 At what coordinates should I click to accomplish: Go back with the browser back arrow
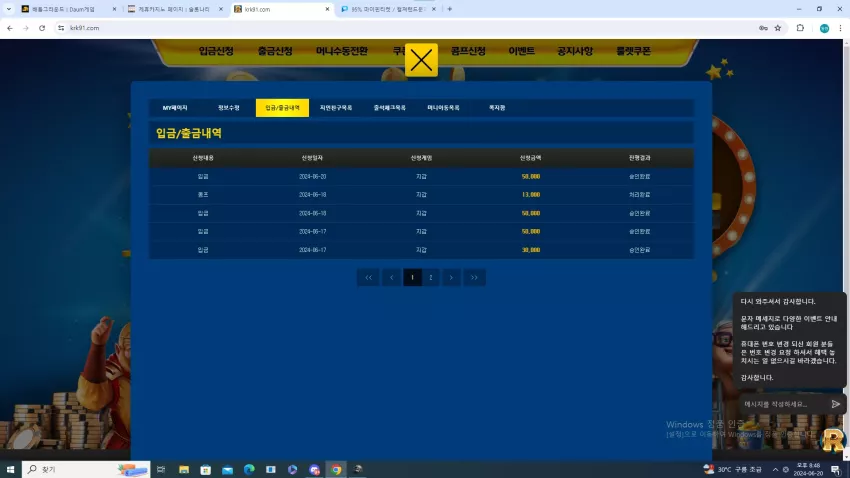[10, 28]
